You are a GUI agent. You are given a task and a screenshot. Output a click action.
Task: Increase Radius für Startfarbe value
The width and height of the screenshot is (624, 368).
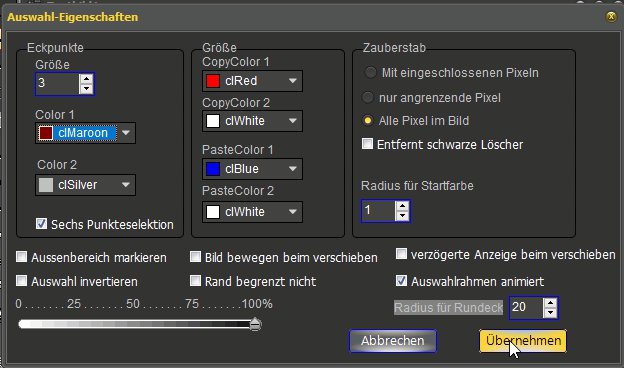[x=402, y=206]
